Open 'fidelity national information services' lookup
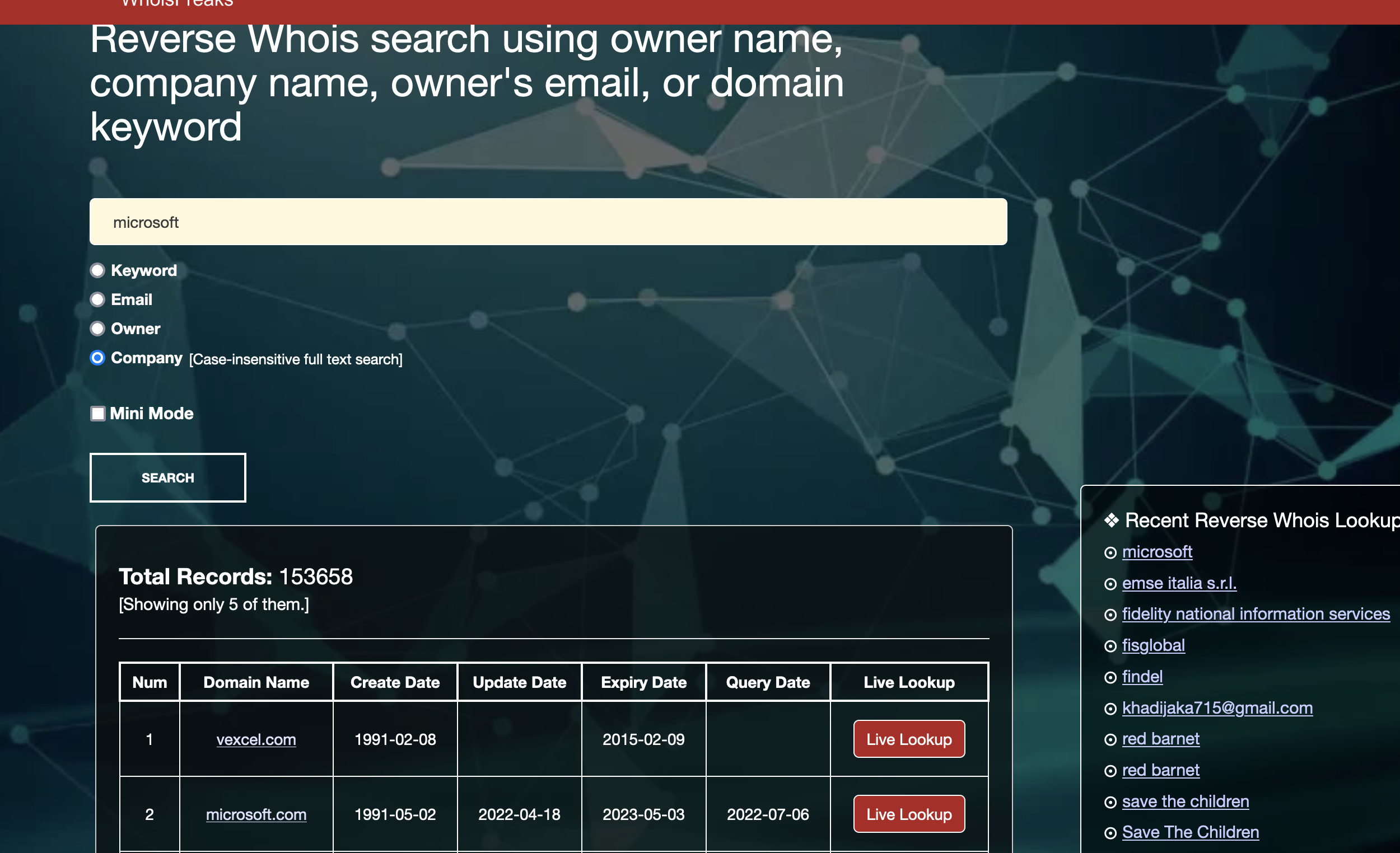Screen dimensions: 1400x853 coord(1256,614)
